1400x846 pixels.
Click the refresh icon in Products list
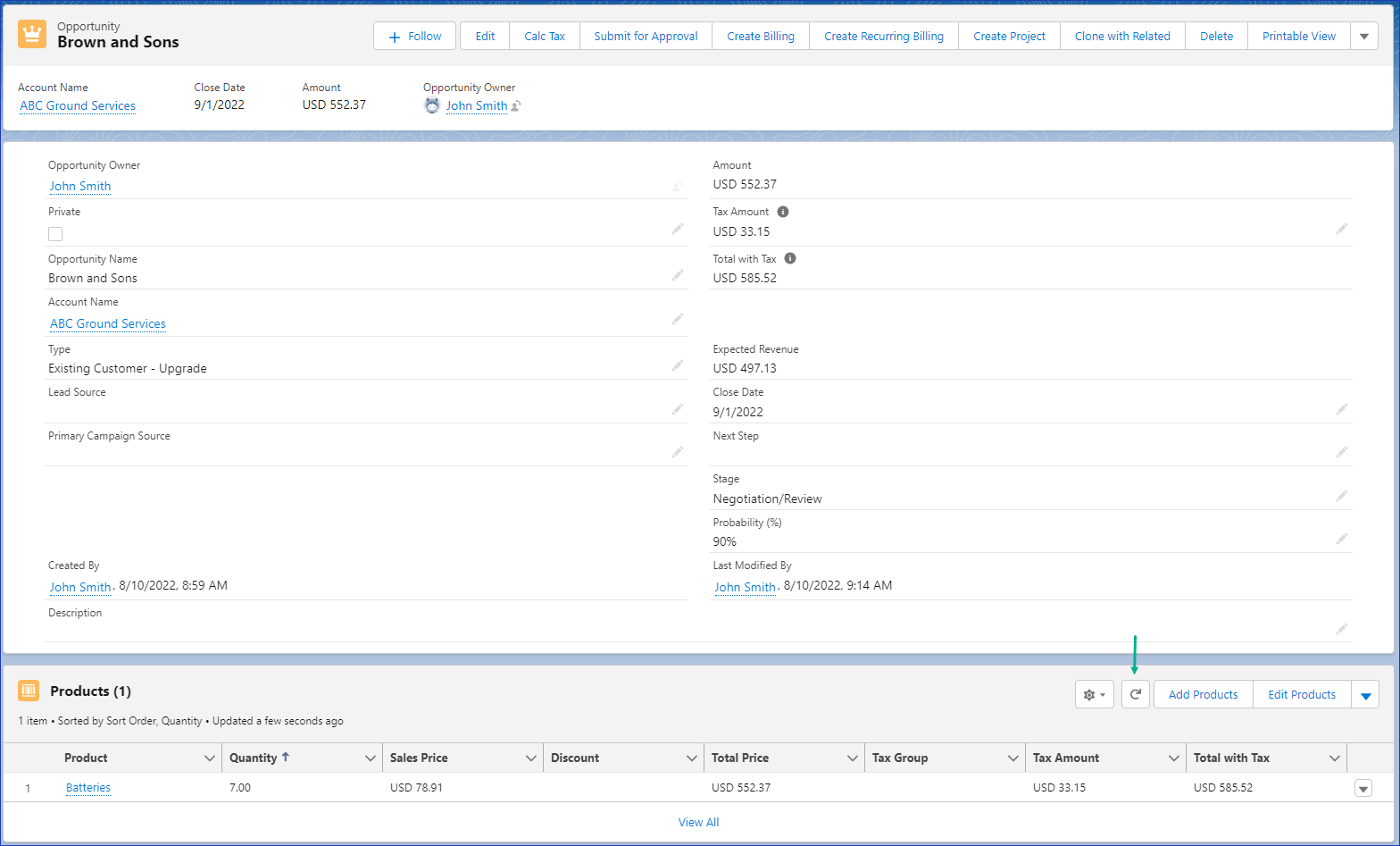1135,694
